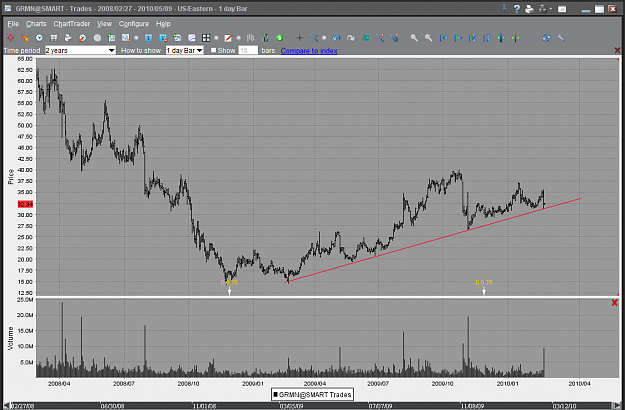
Task: Click the small dot beside the four-square layout icon
Action: [216, 38]
